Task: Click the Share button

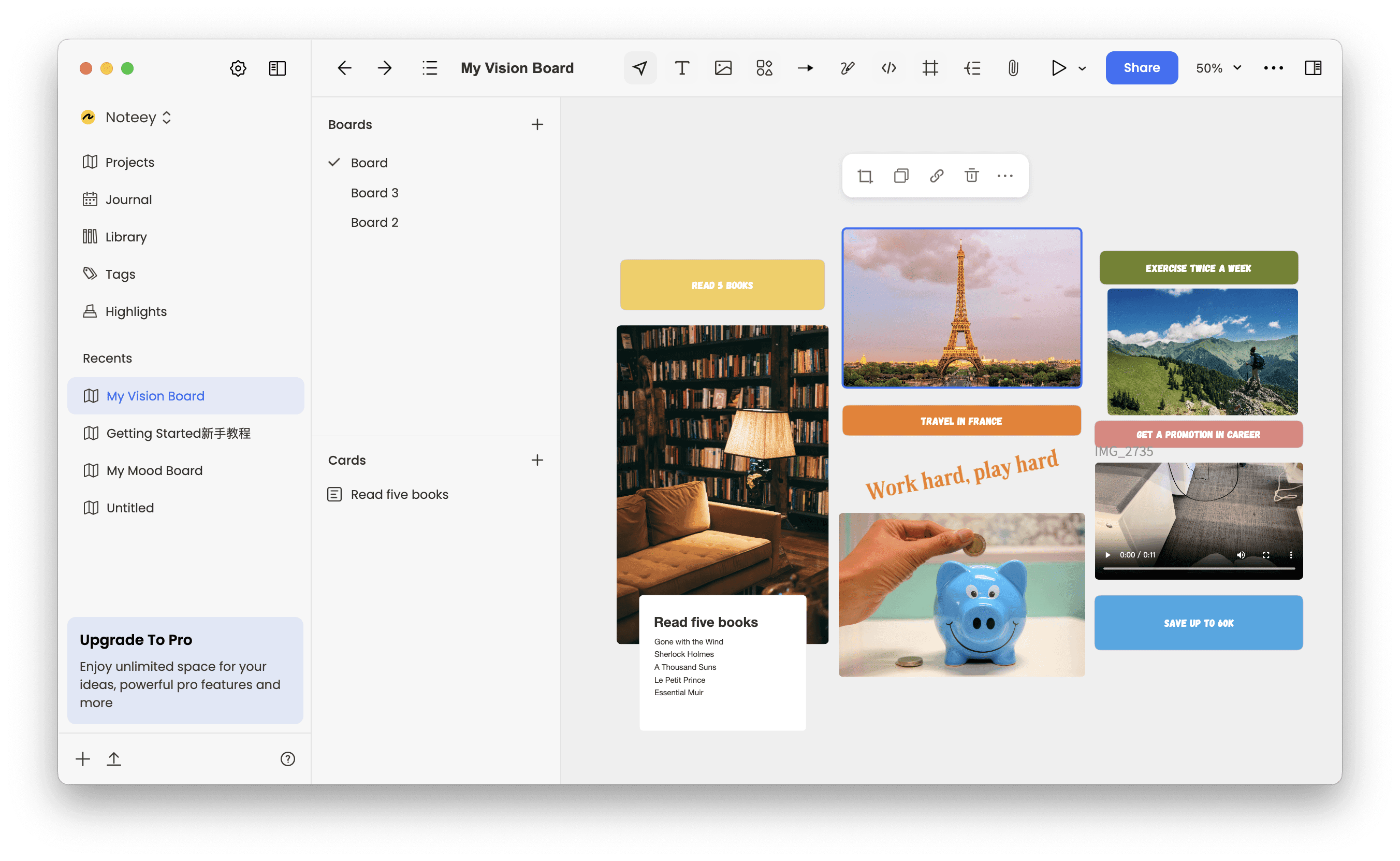Action: click(1141, 68)
